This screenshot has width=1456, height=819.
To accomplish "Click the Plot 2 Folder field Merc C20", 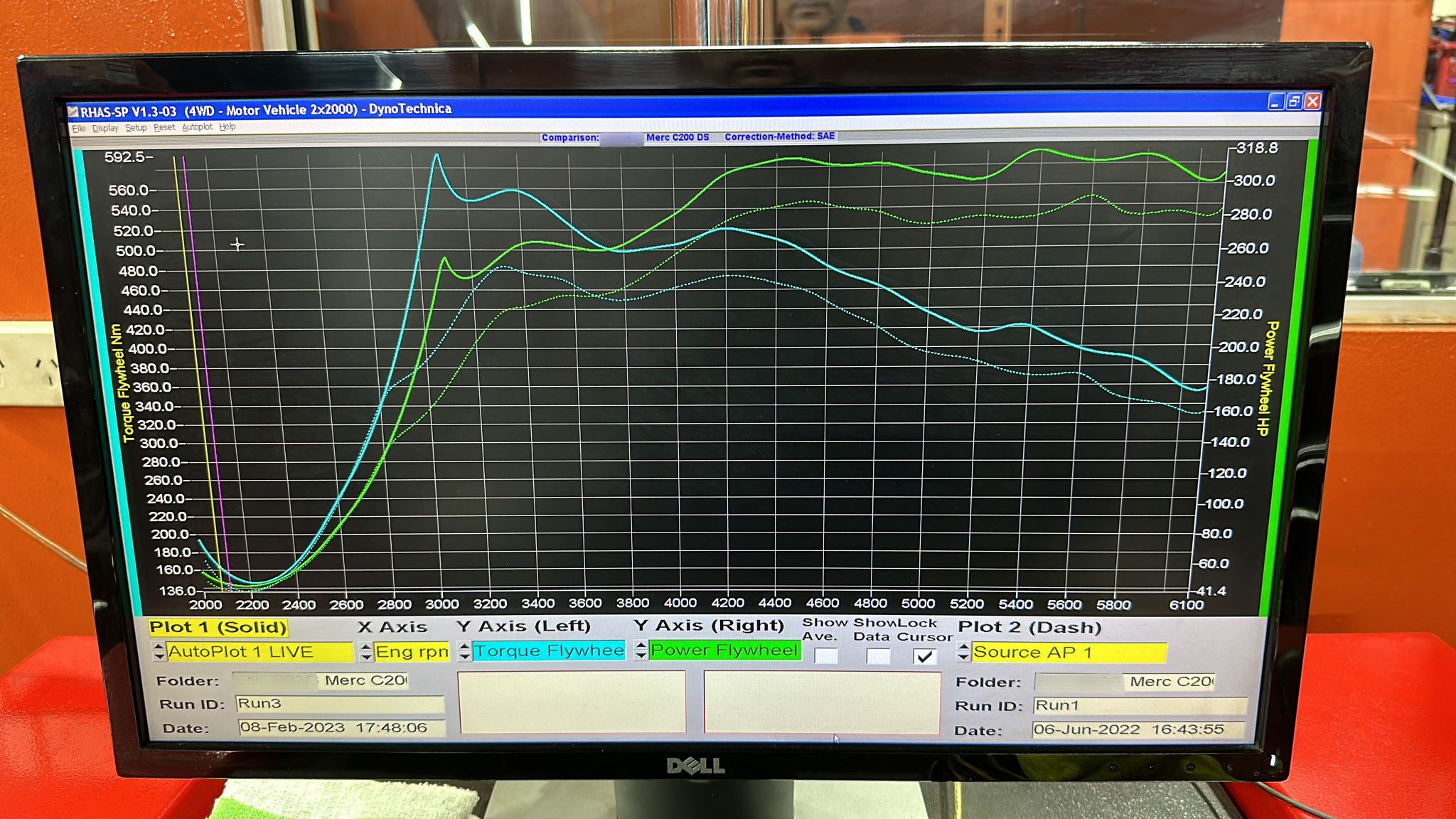I will pos(1125,682).
